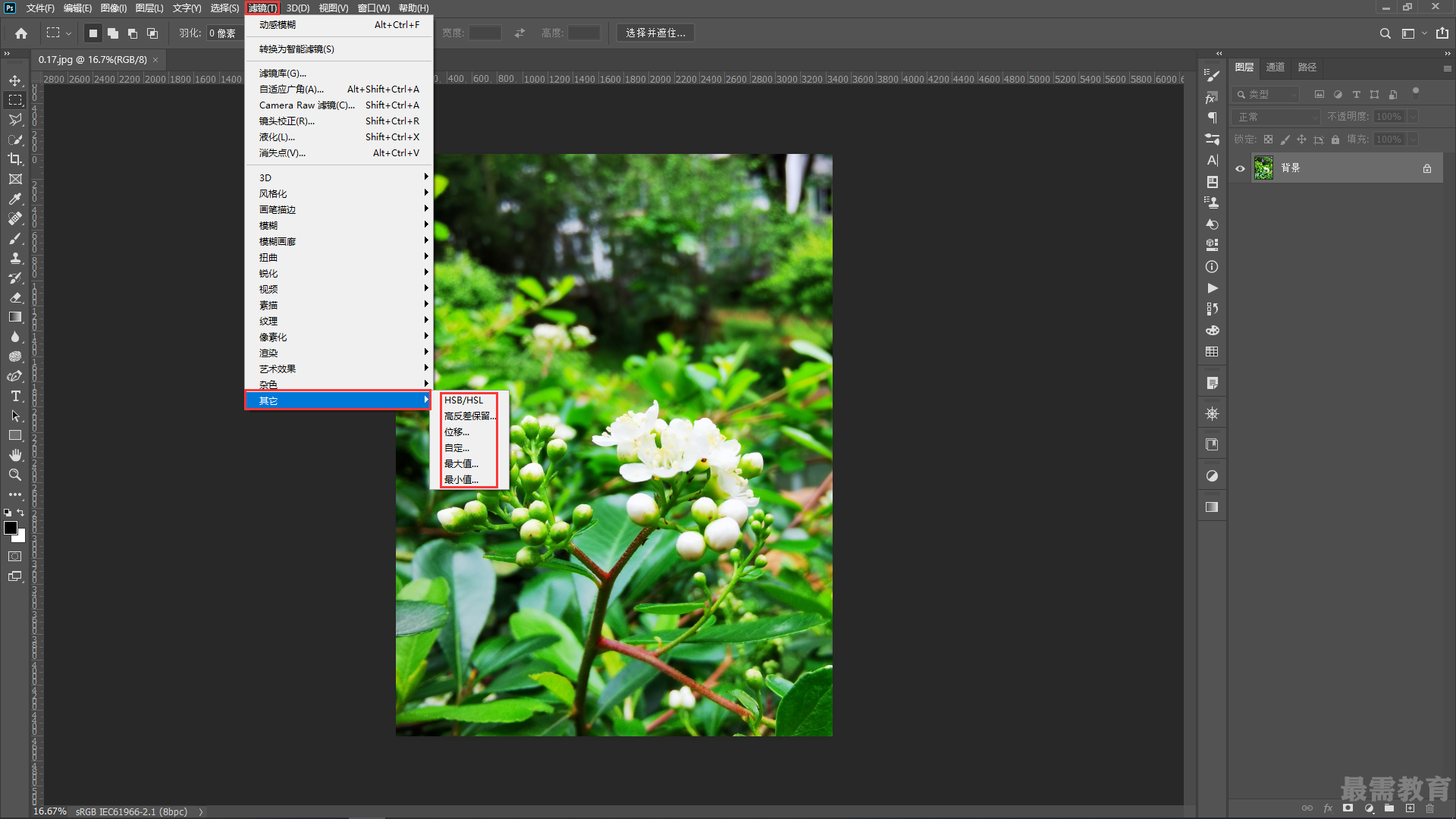Select the Crop tool
1456x819 pixels.
click(x=15, y=159)
